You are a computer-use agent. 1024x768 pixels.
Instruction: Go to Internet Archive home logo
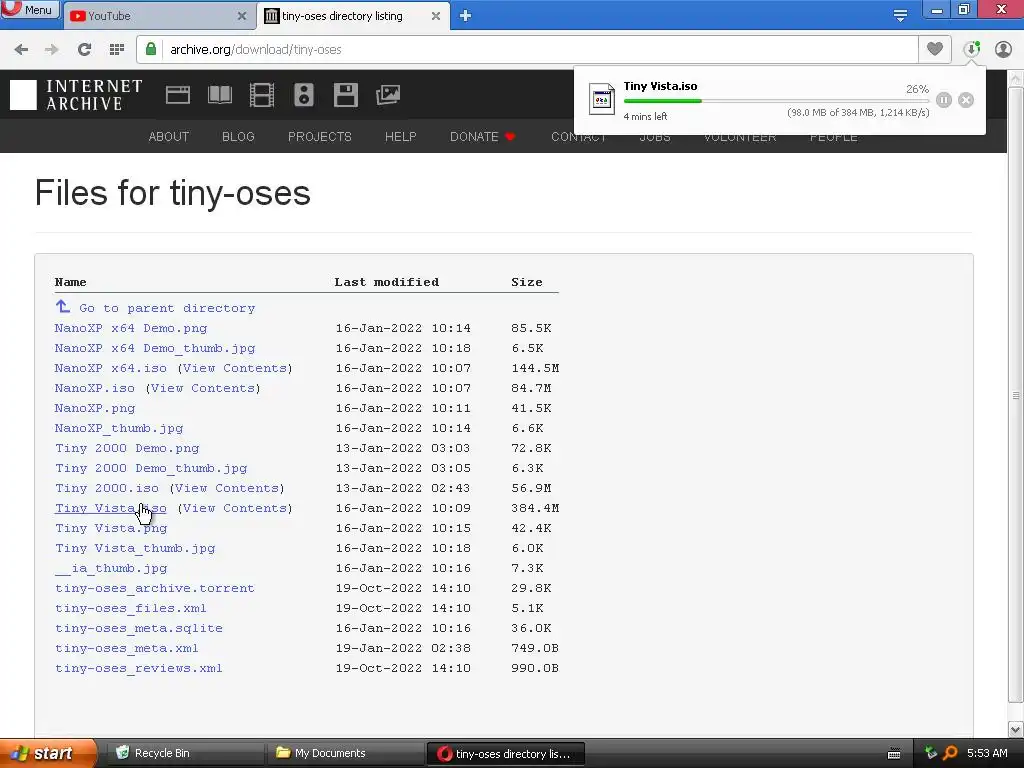click(x=76, y=95)
